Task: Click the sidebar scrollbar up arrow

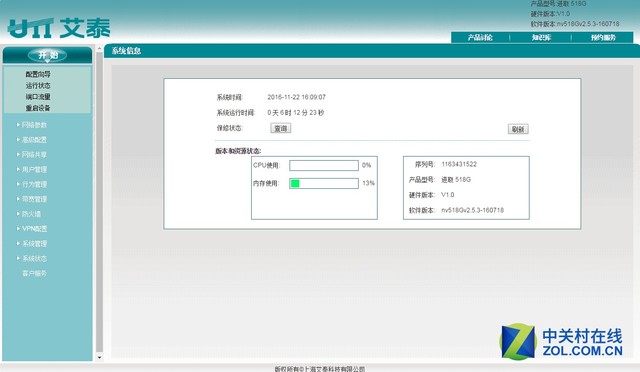Action: point(99,49)
